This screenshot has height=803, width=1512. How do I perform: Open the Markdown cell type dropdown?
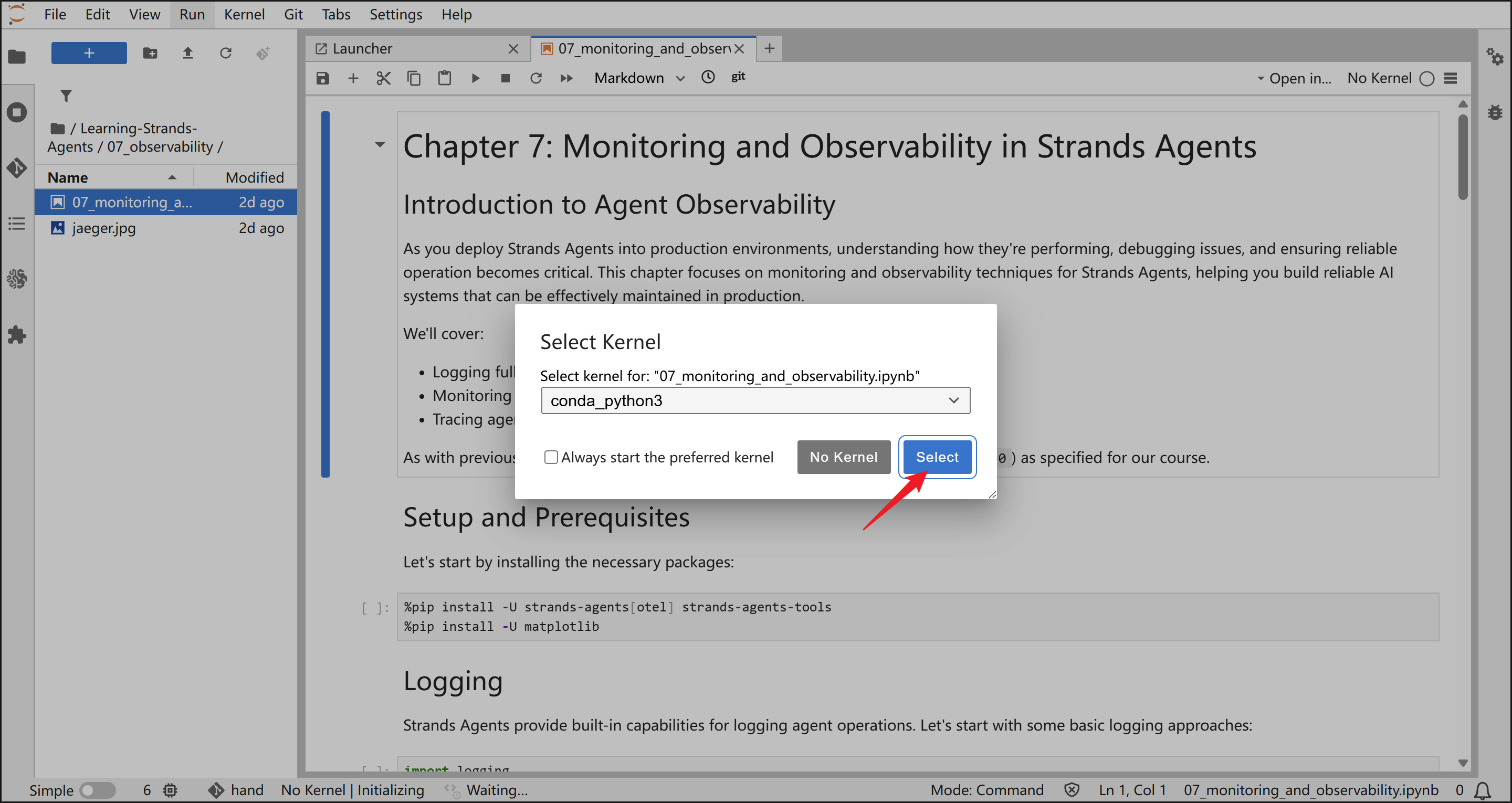[x=639, y=78]
